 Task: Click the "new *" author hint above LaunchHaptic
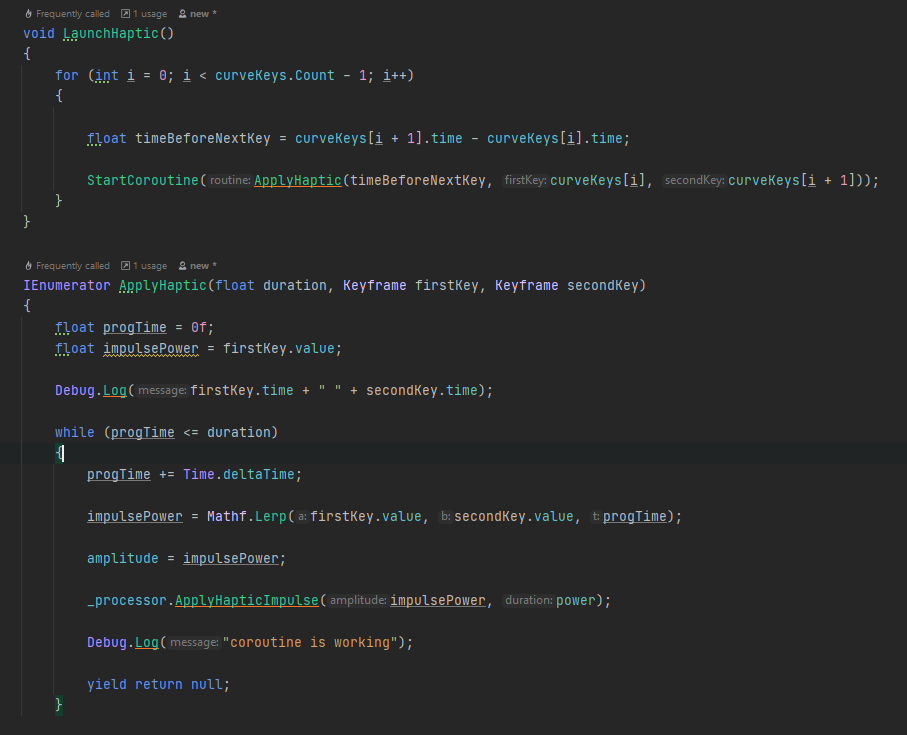[x=197, y=14]
